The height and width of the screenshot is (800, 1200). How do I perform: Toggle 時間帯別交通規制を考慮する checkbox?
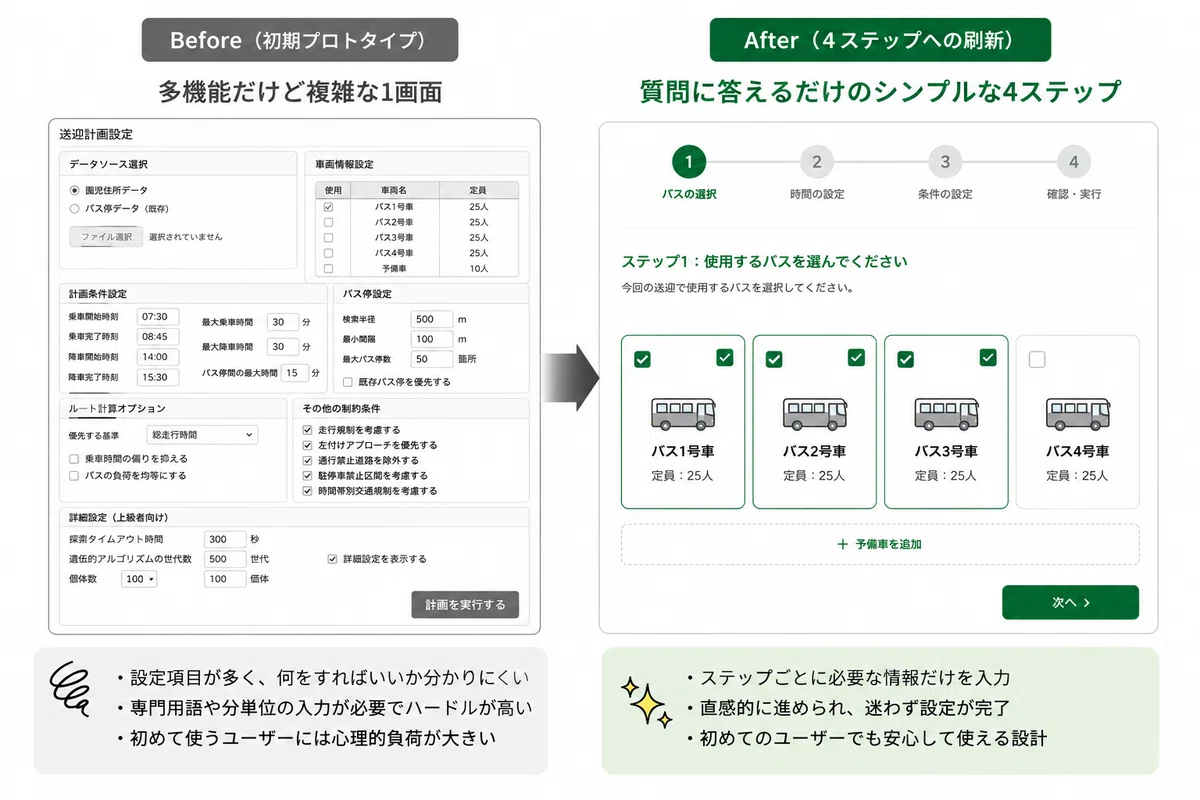click(308, 491)
